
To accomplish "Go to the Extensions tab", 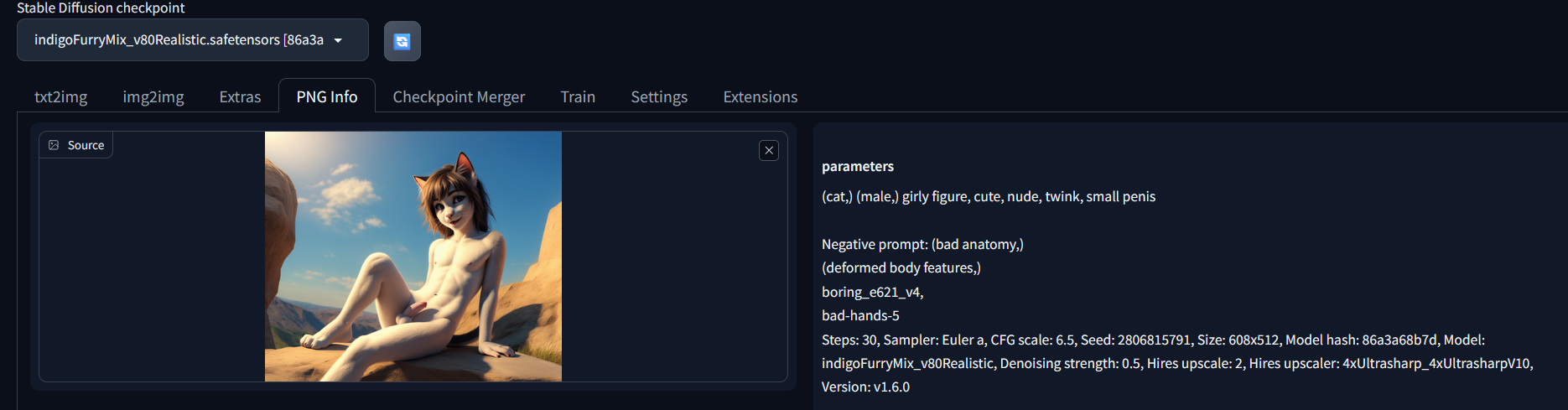I will (761, 96).
